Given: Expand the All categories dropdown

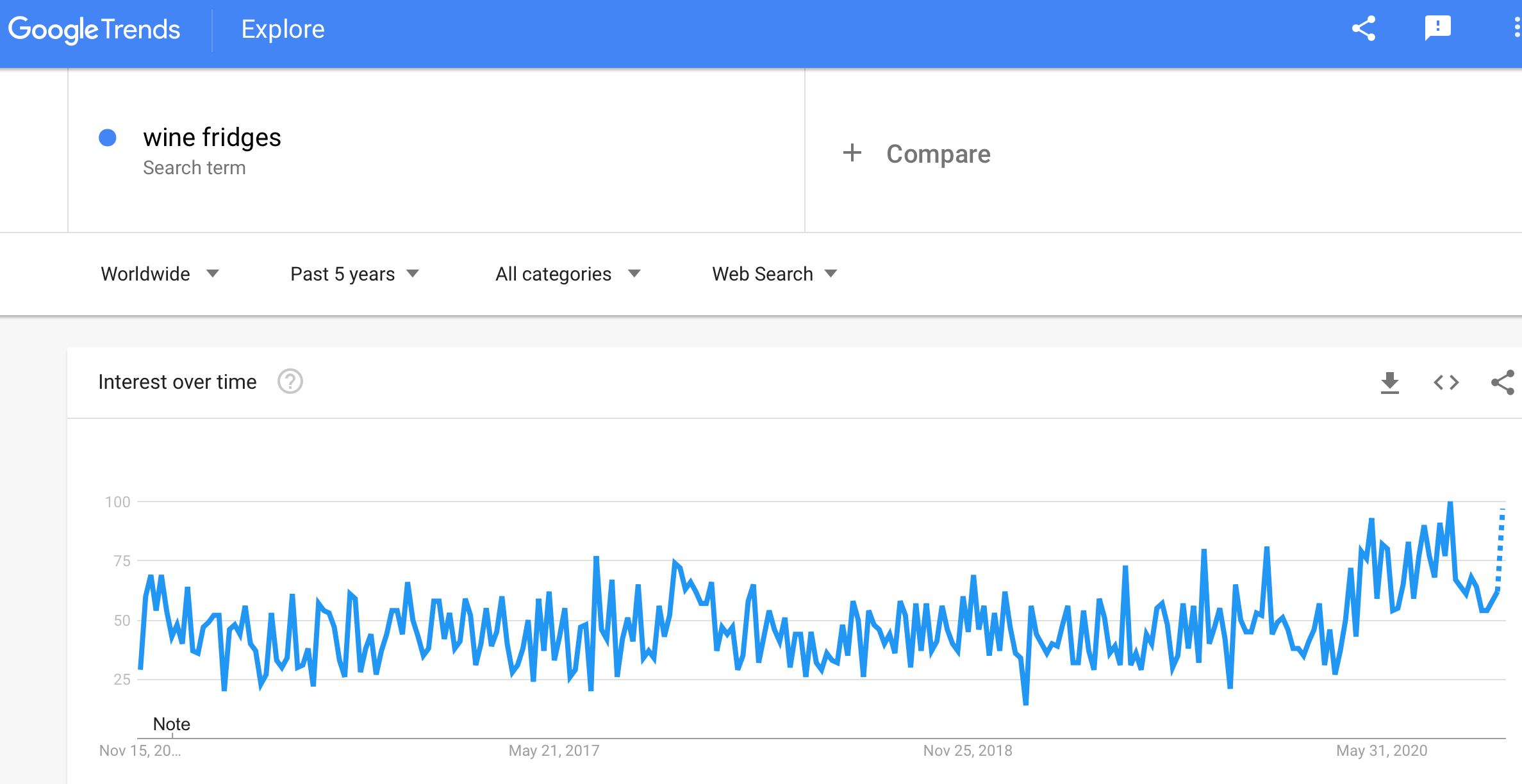Looking at the screenshot, I should (568, 274).
